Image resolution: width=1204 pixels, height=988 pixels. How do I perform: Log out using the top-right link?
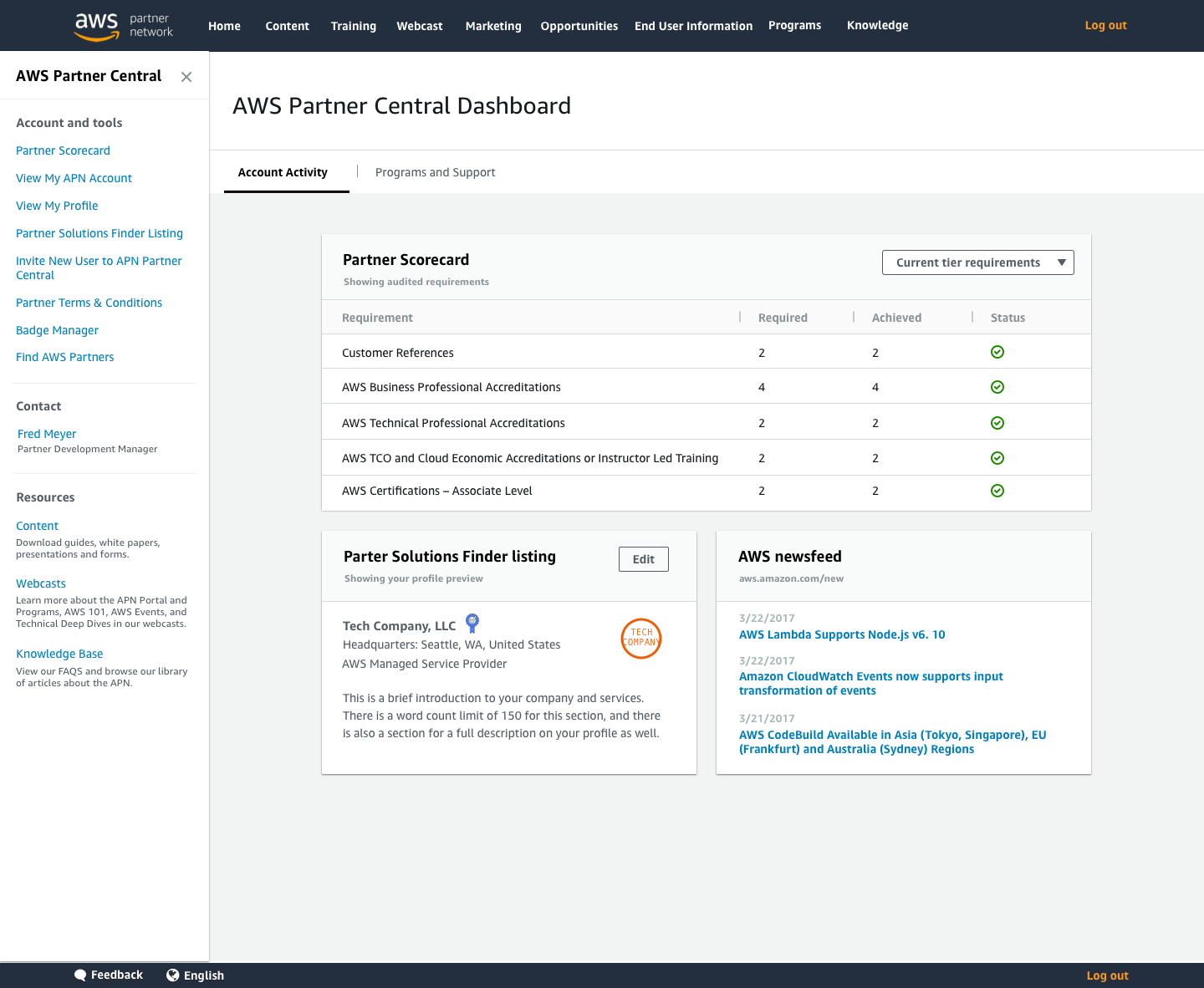click(x=1106, y=25)
